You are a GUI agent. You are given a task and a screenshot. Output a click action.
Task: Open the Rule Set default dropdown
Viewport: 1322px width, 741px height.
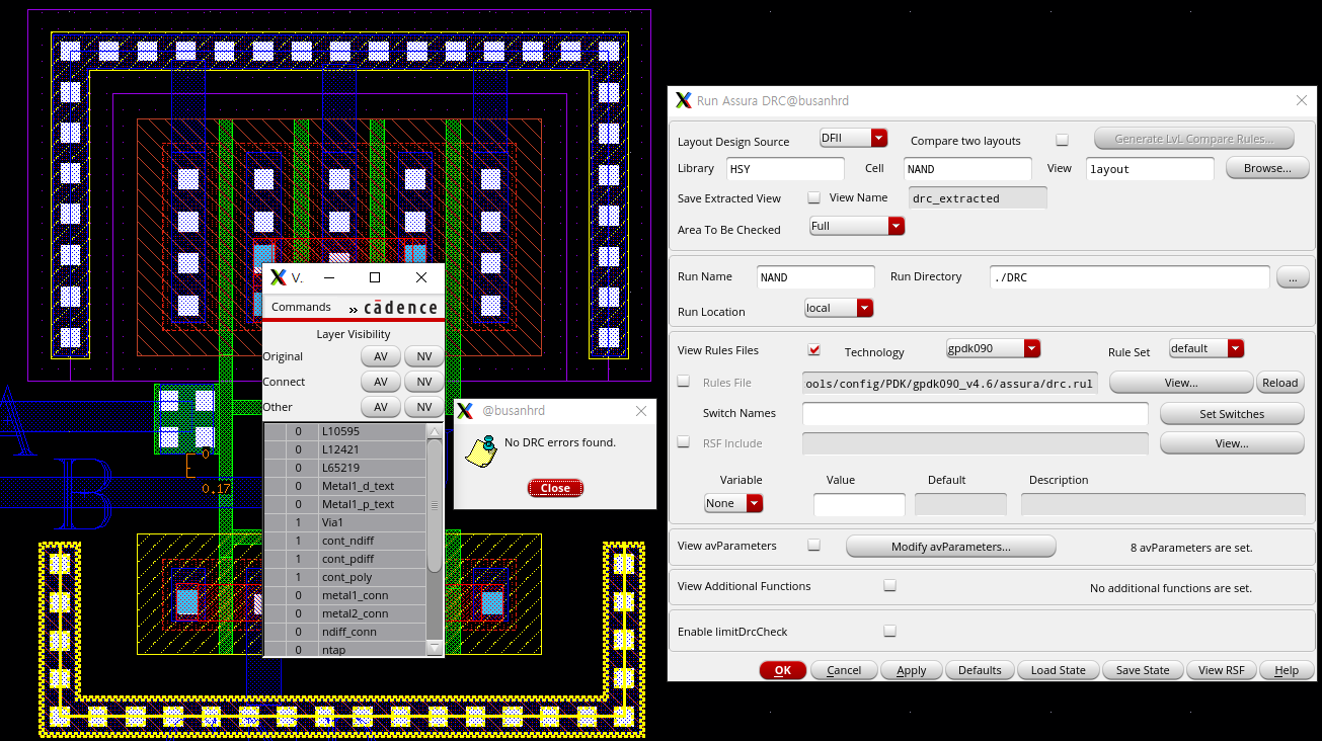coord(1207,348)
